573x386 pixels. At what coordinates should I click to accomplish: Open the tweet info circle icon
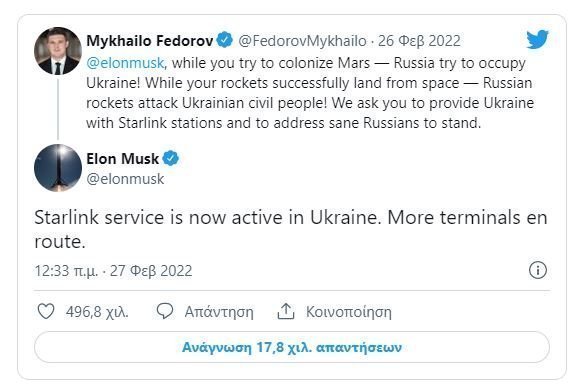pos(538,270)
